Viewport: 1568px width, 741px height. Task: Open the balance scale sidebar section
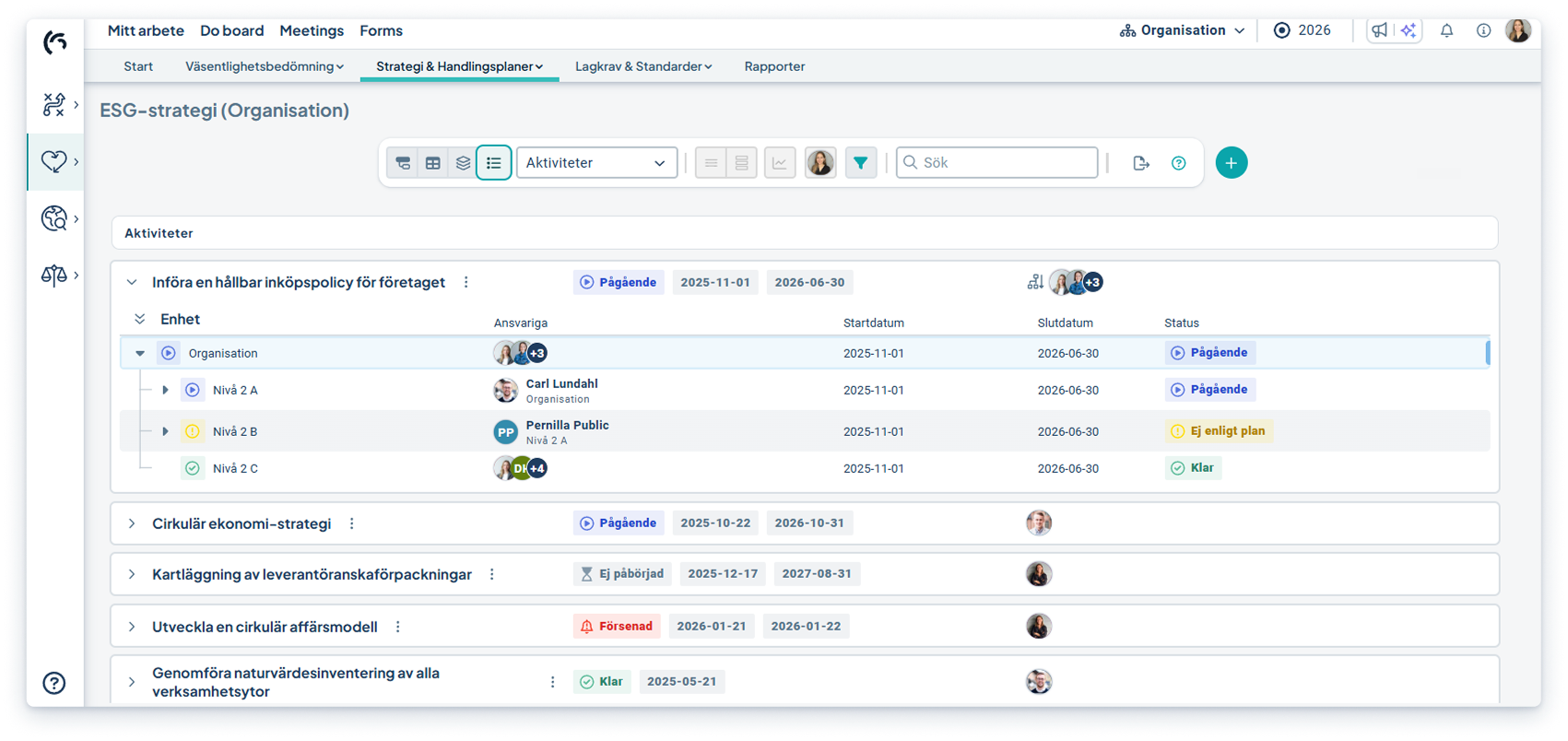click(x=54, y=275)
